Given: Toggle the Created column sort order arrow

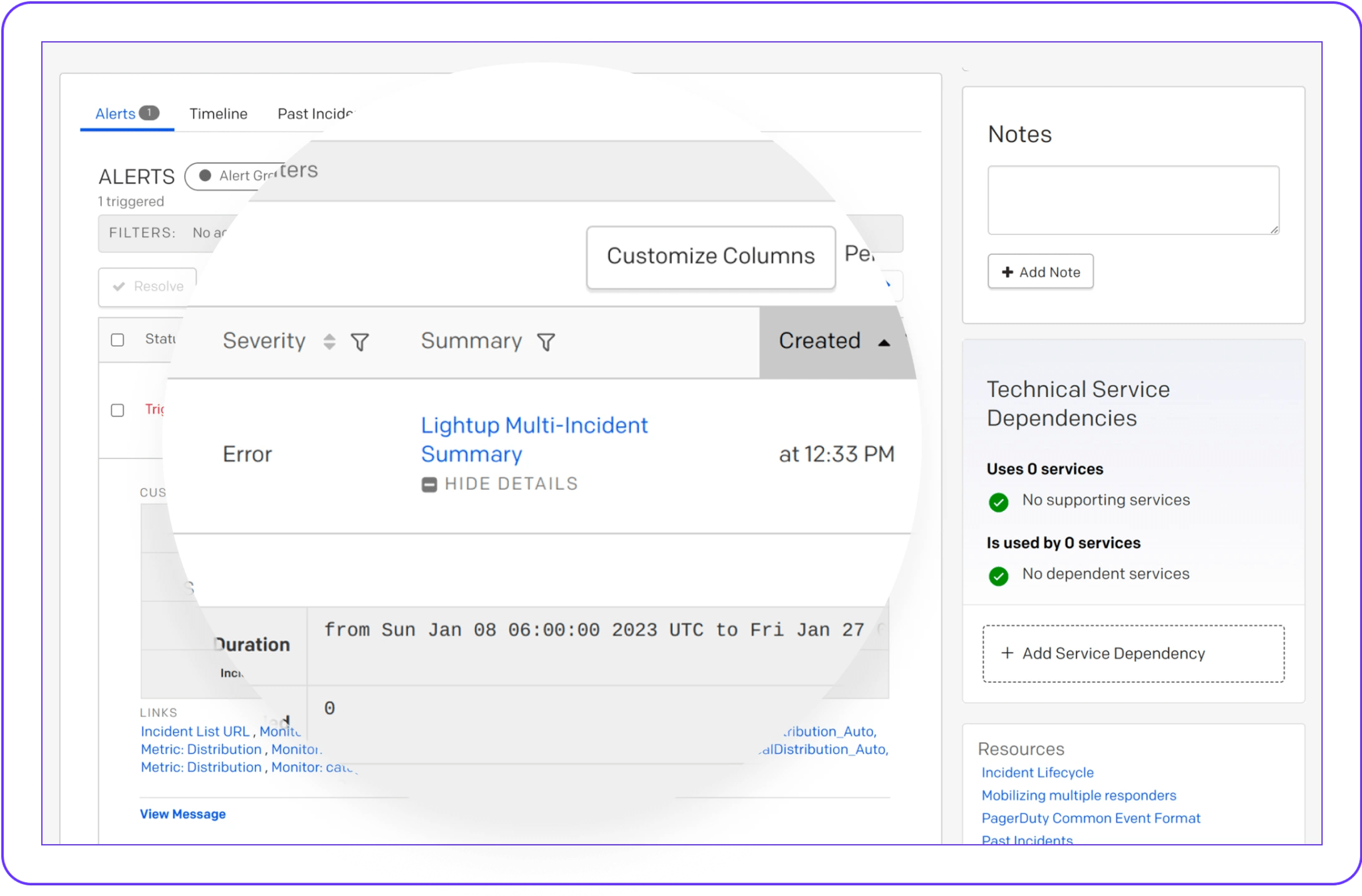Looking at the screenshot, I should tap(884, 342).
